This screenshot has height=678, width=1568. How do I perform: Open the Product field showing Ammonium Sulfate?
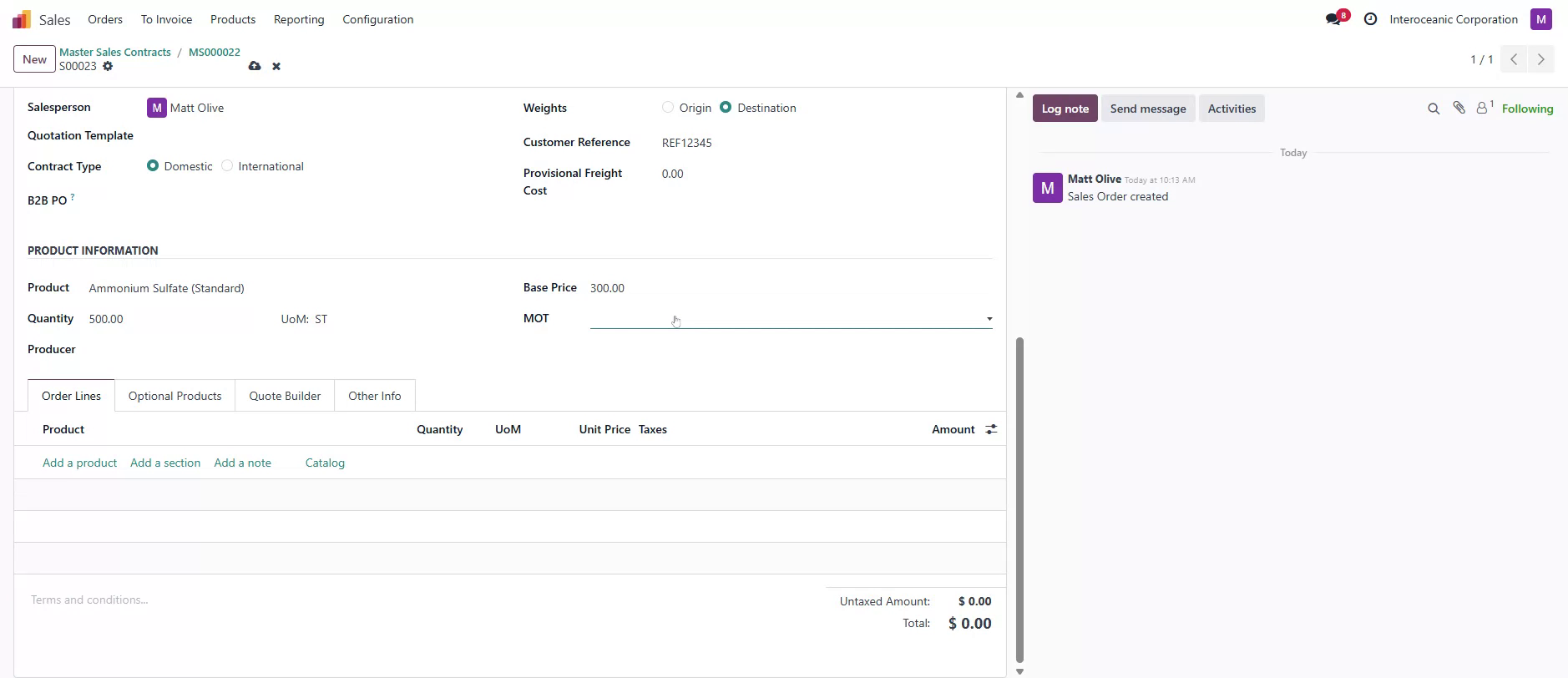292,288
